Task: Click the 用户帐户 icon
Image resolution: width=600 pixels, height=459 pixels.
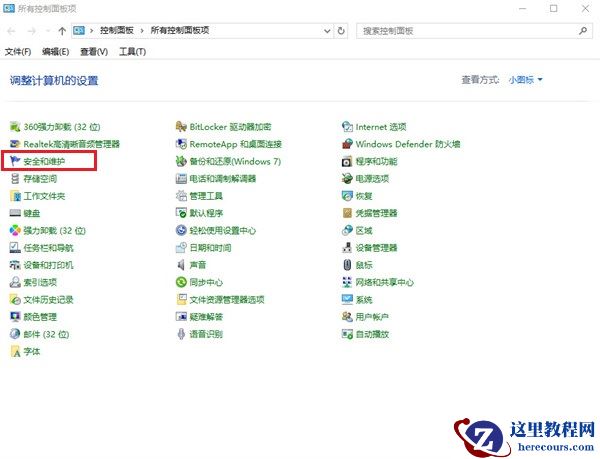Action: 347,317
